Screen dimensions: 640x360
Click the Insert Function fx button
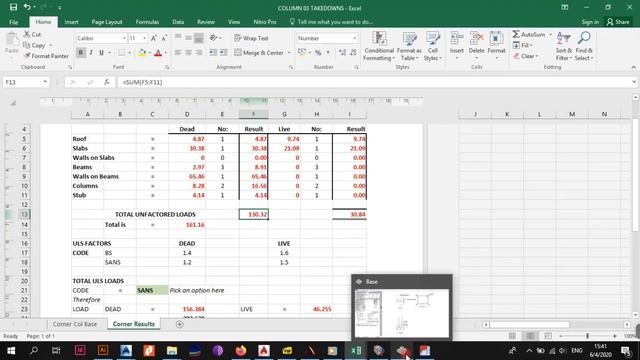pyautogui.click(x=107, y=82)
